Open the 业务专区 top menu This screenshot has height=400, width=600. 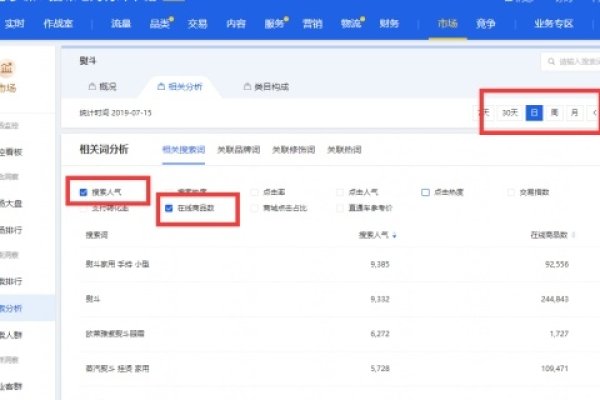click(x=554, y=24)
